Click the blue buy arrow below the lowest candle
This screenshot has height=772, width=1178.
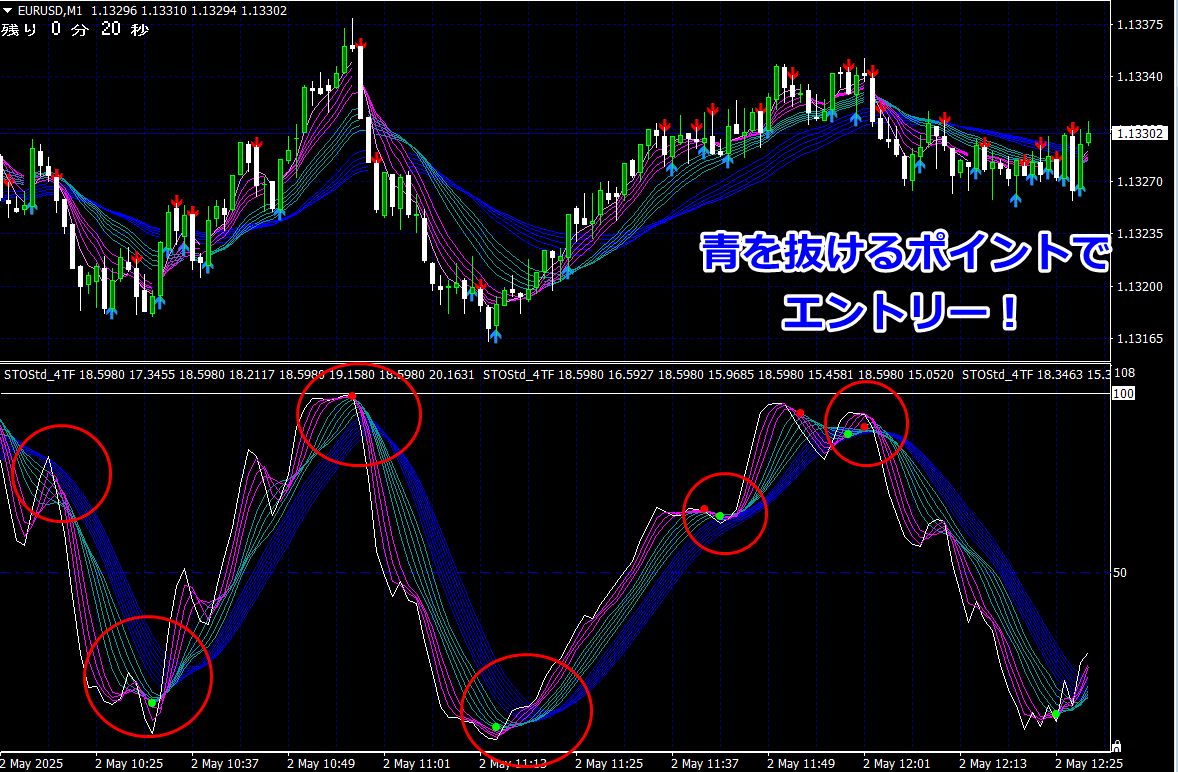[495, 336]
